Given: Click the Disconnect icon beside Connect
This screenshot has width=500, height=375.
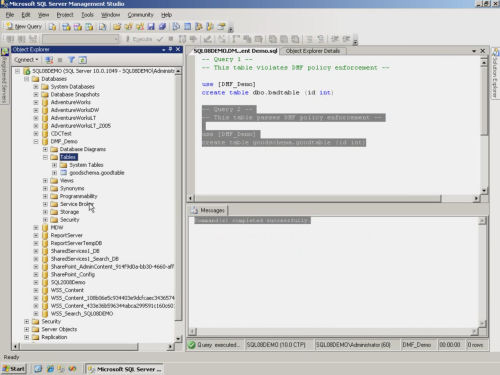Looking at the screenshot, I should click(x=49, y=60).
